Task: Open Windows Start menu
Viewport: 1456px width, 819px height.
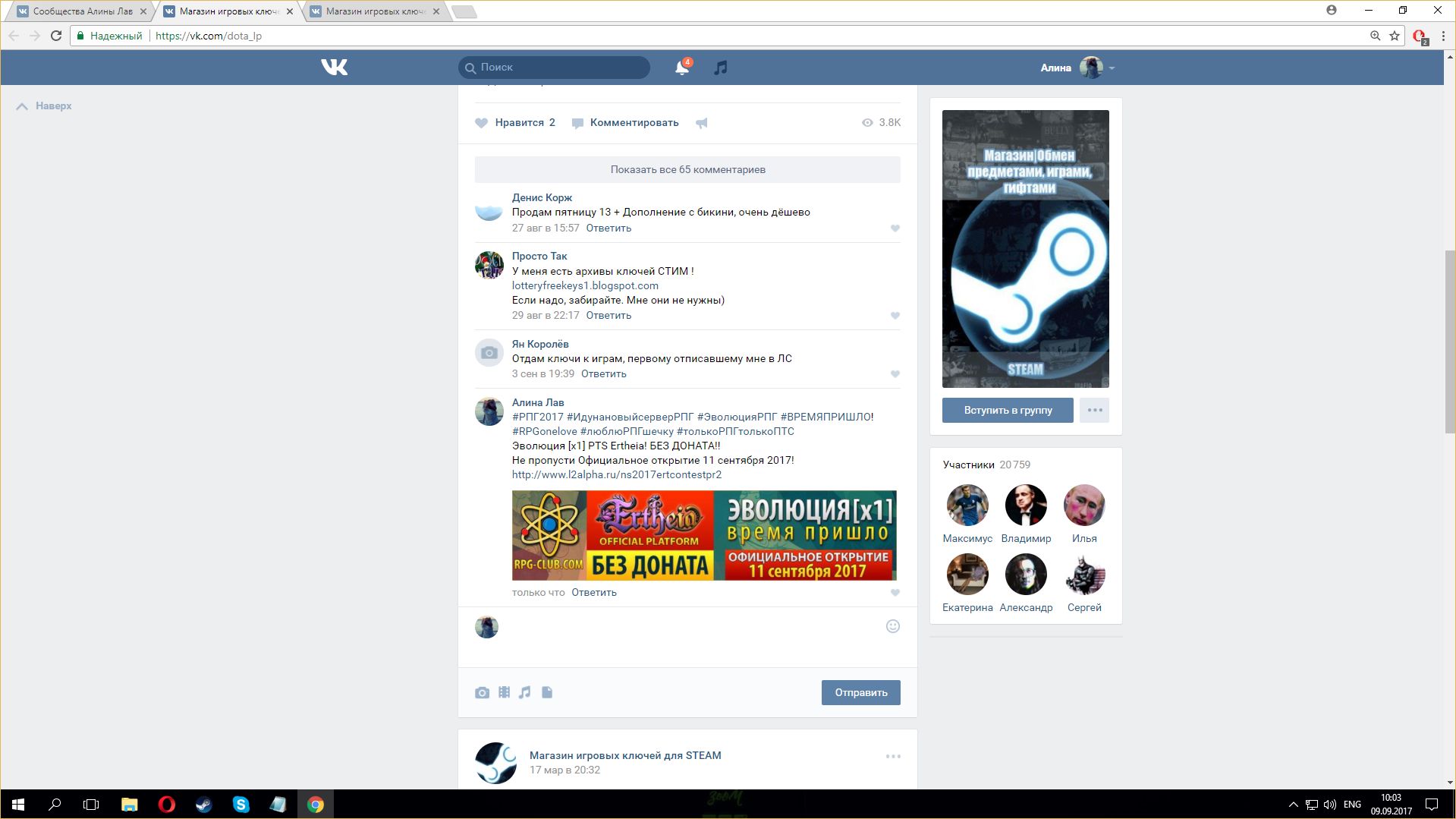Action: click(18, 805)
